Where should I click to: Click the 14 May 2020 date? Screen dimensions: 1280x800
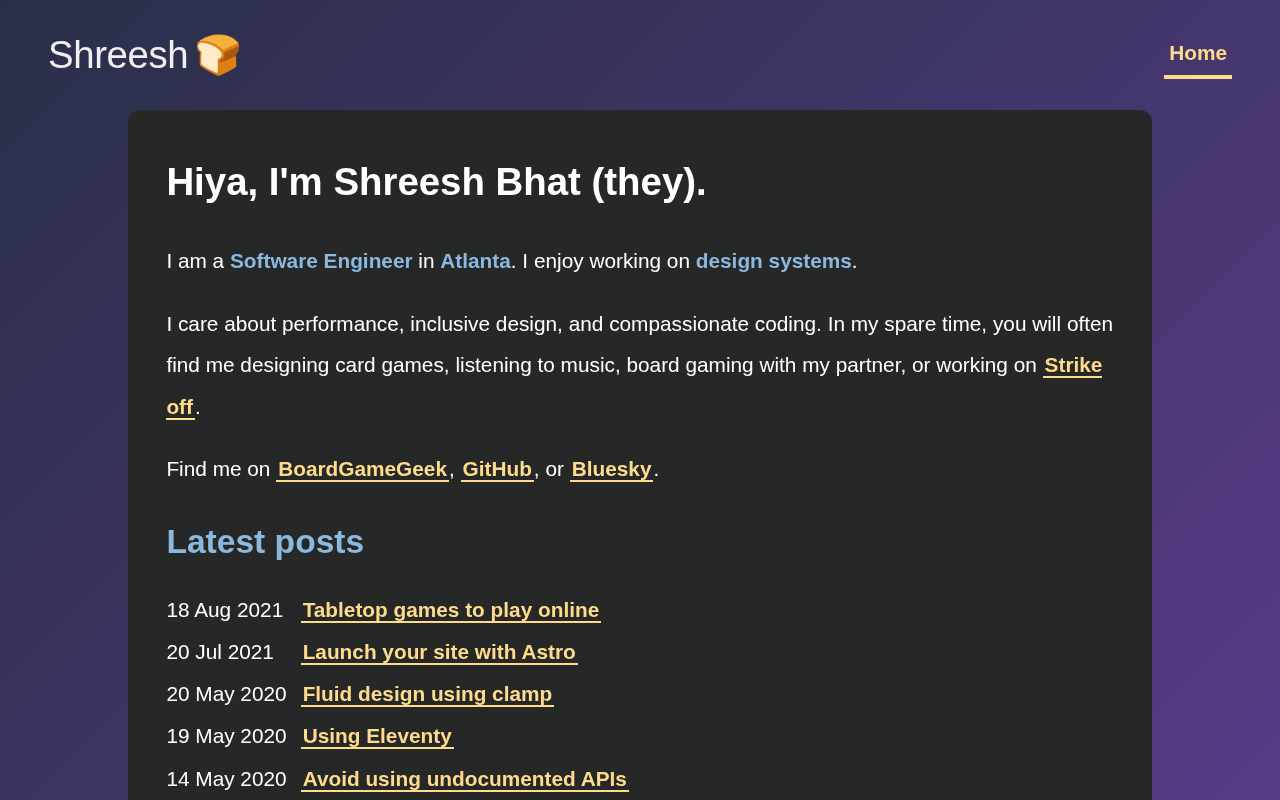tap(226, 779)
